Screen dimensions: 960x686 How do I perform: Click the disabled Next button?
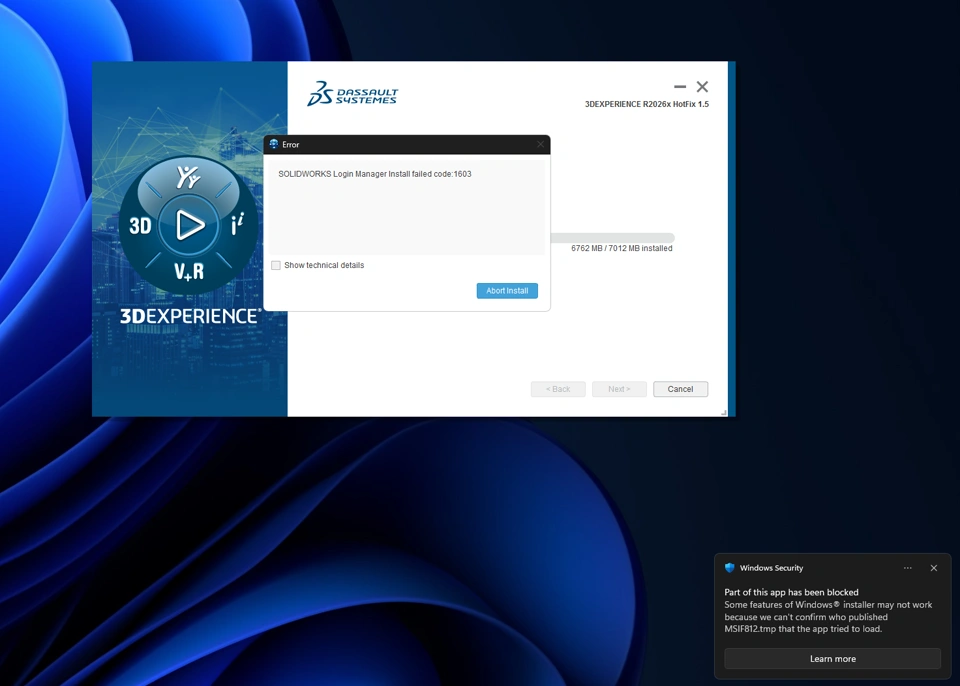point(619,389)
